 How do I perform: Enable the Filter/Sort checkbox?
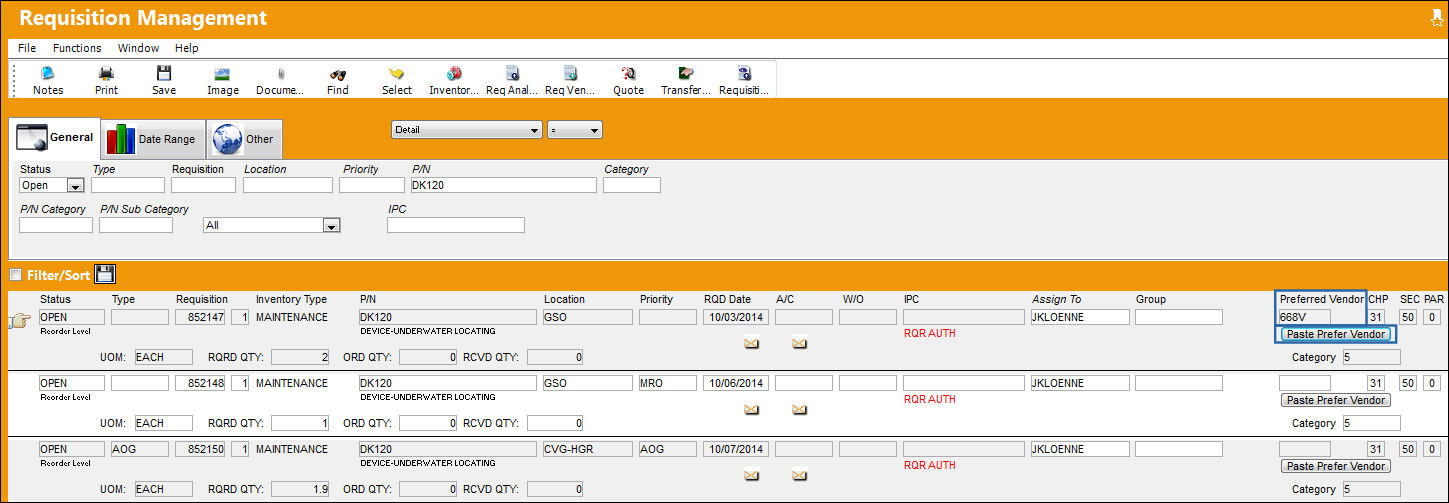(15, 275)
